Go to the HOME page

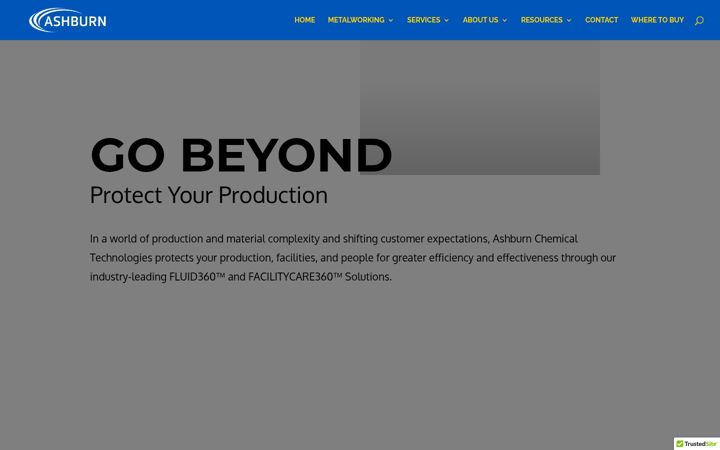coord(304,20)
